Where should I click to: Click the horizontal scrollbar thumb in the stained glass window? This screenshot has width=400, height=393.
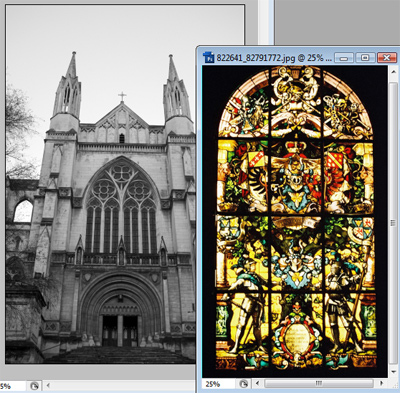319,384
